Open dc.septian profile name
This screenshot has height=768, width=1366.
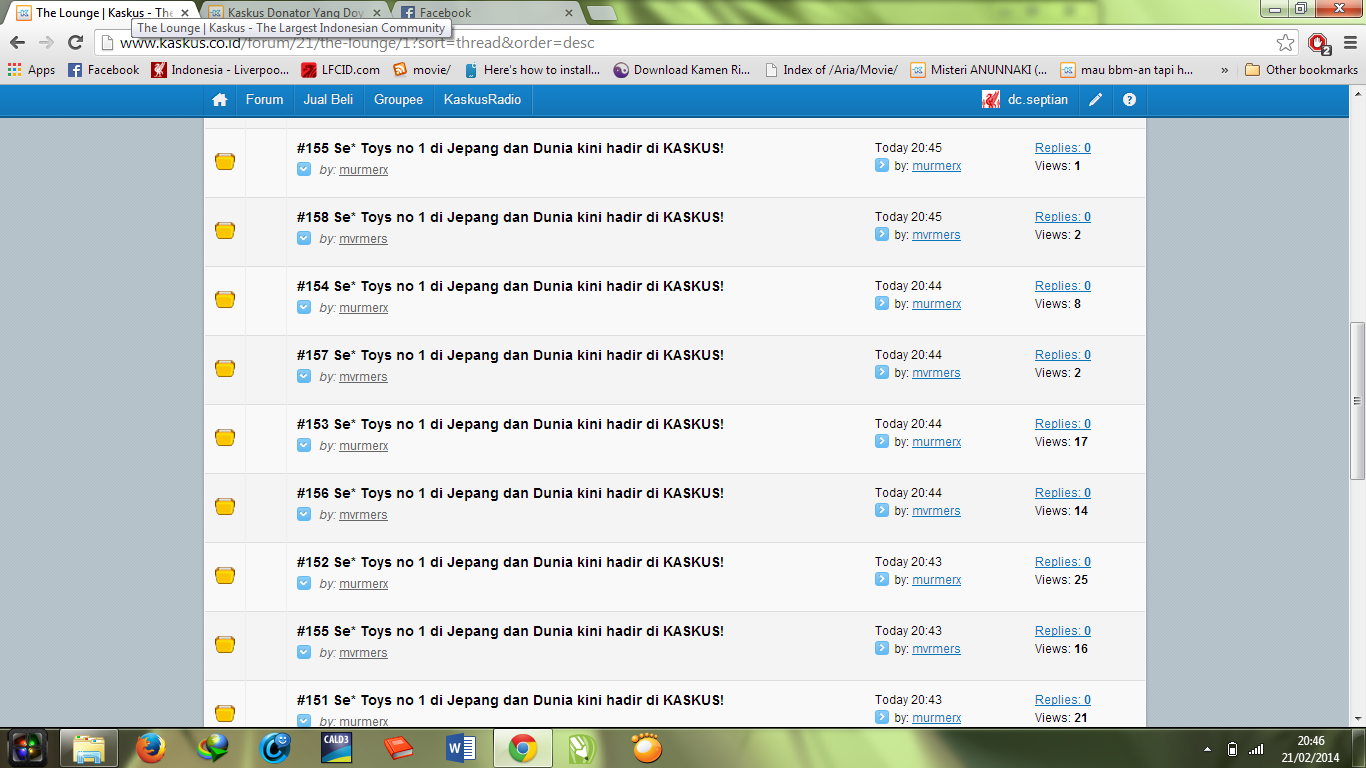click(1038, 100)
